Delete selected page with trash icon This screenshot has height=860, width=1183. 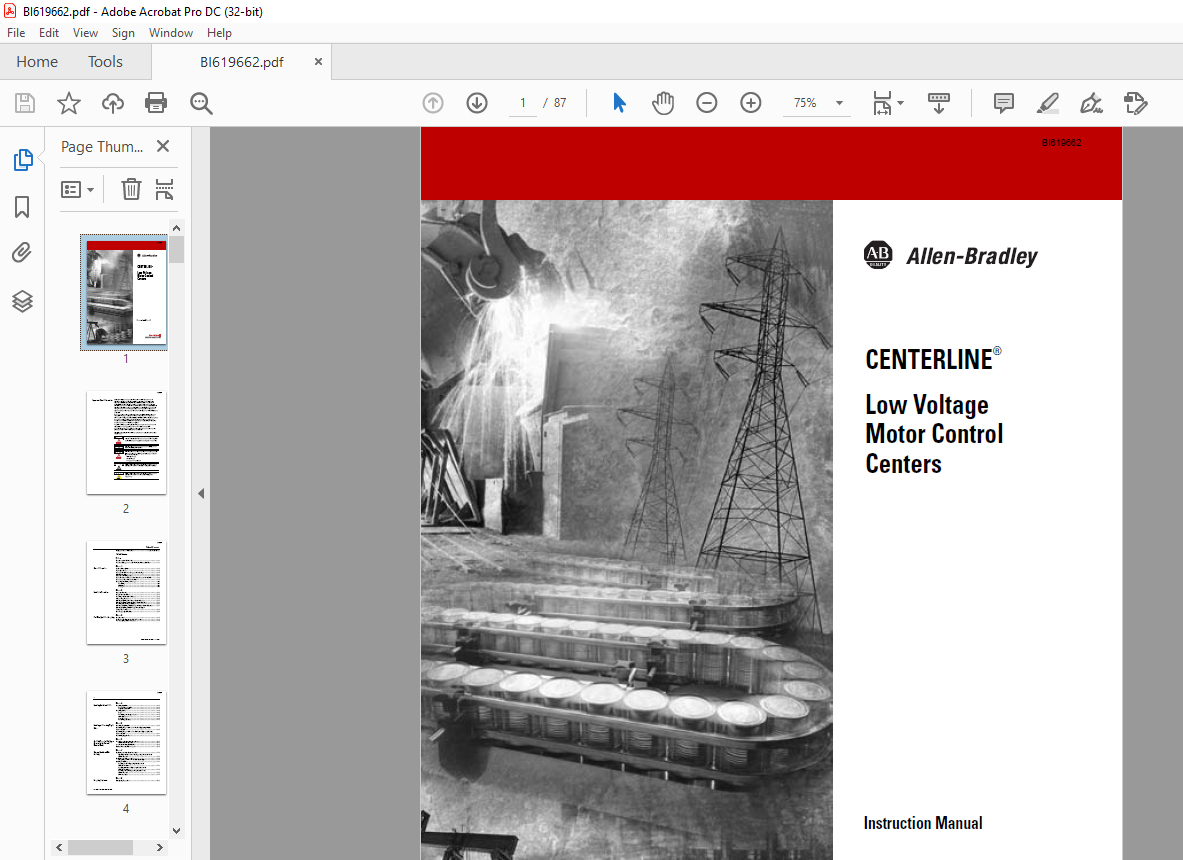(x=131, y=189)
